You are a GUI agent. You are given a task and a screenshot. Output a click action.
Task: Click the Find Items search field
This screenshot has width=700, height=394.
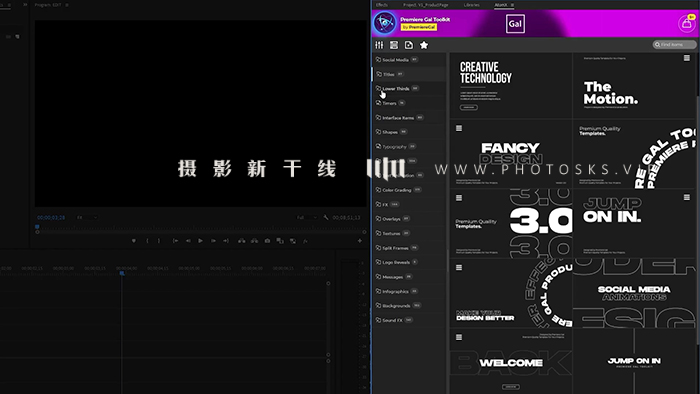(x=674, y=45)
